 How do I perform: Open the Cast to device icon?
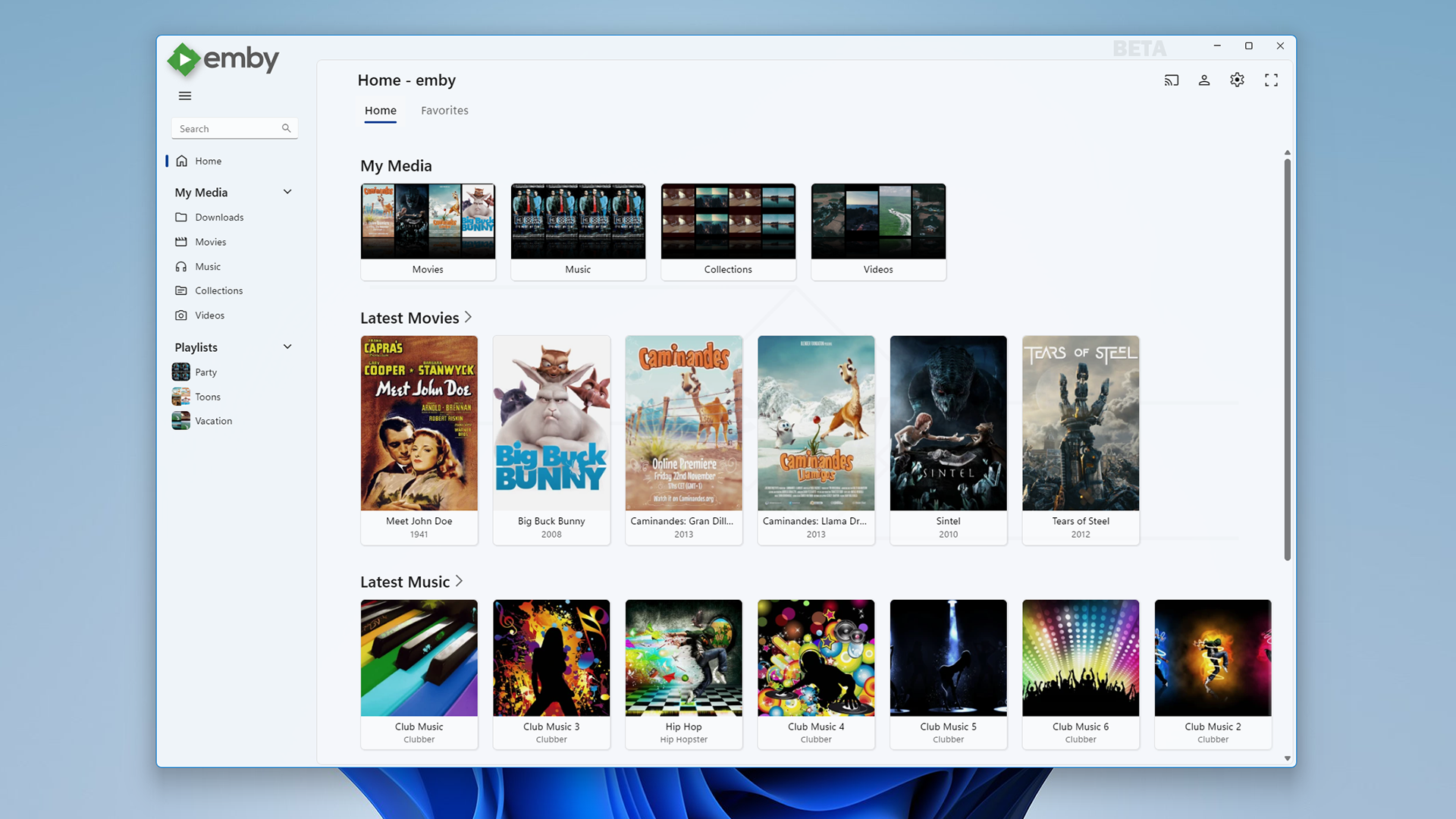click(x=1172, y=80)
